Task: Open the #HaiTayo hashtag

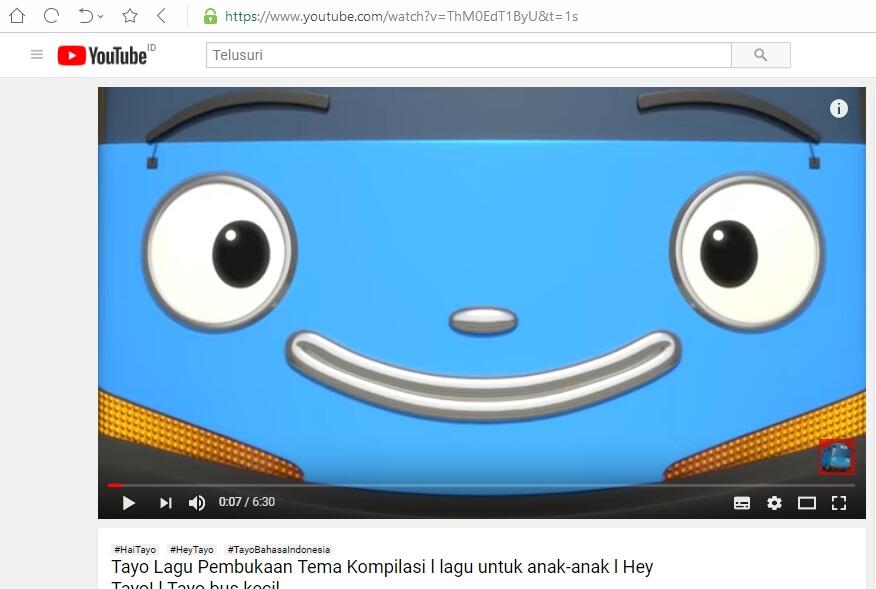Action: (x=135, y=549)
